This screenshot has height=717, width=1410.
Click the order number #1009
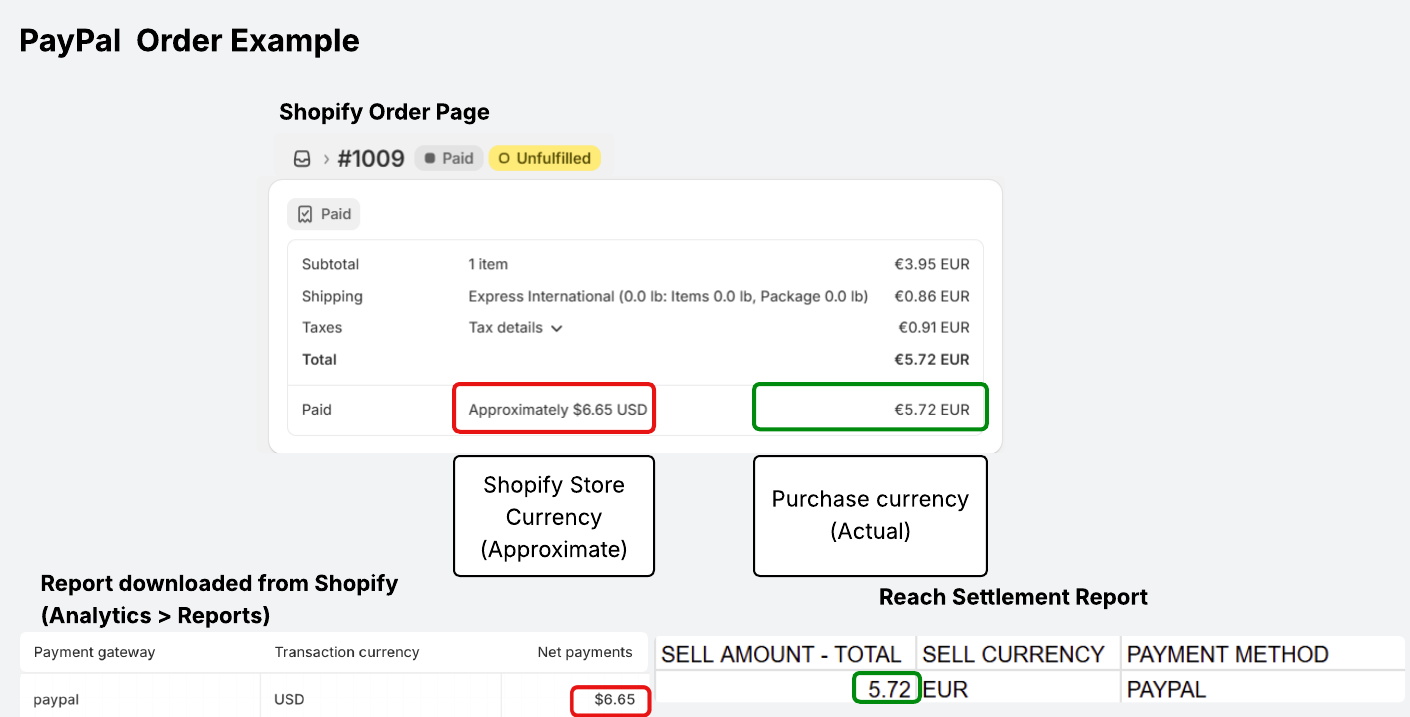(x=371, y=158)
